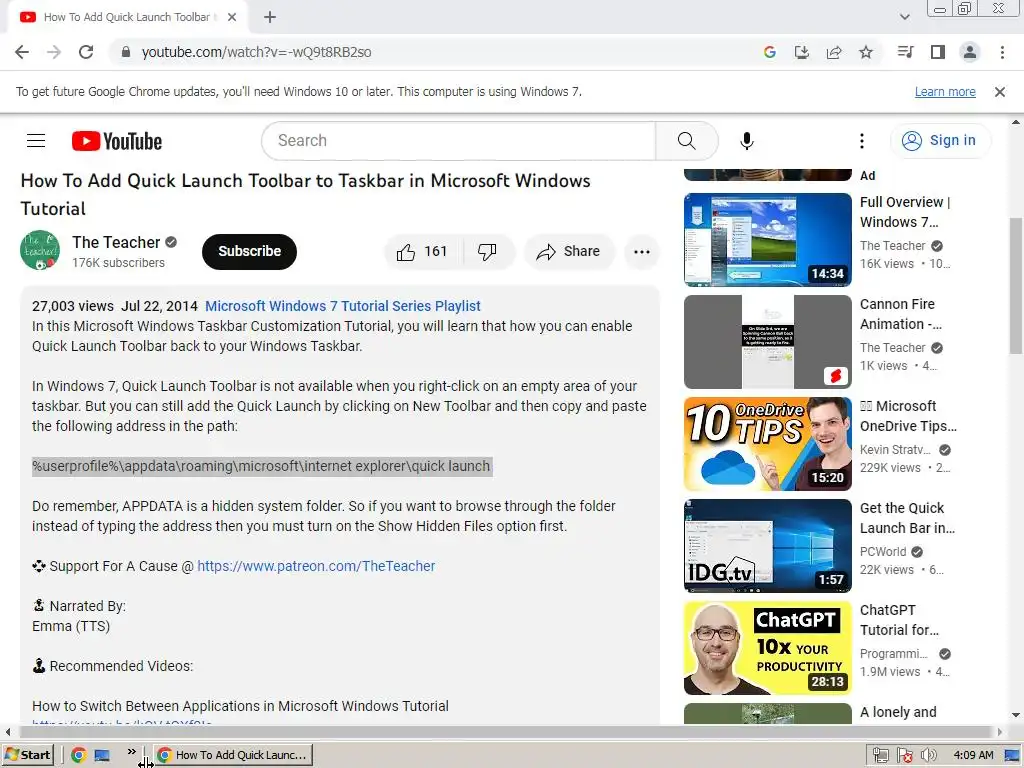Open the Chrome three-dot menu
Screen dimensions: 1024x768
(x=1002, y=52)
